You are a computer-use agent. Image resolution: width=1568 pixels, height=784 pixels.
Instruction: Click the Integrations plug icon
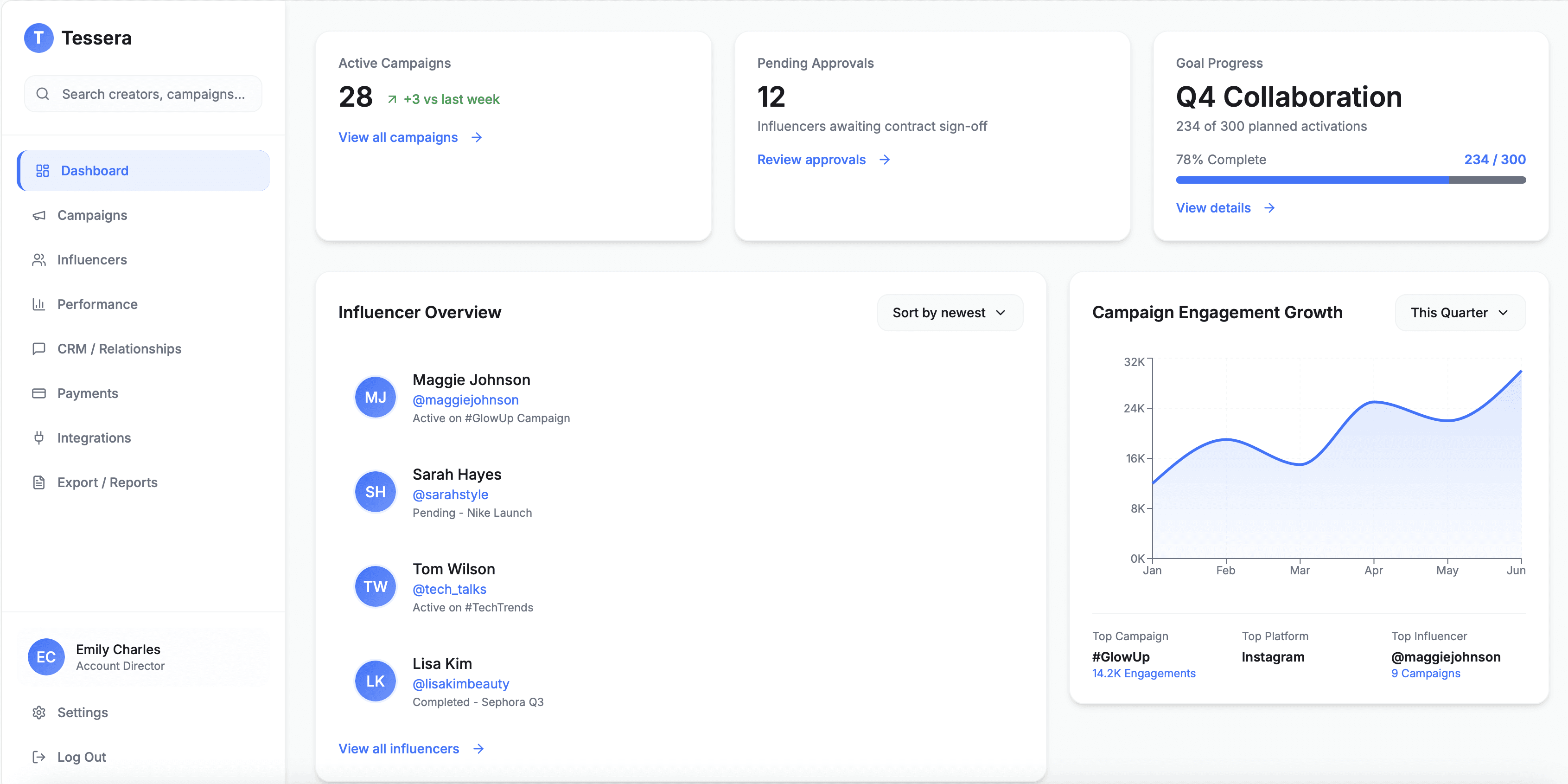click(x=39, y=437)
